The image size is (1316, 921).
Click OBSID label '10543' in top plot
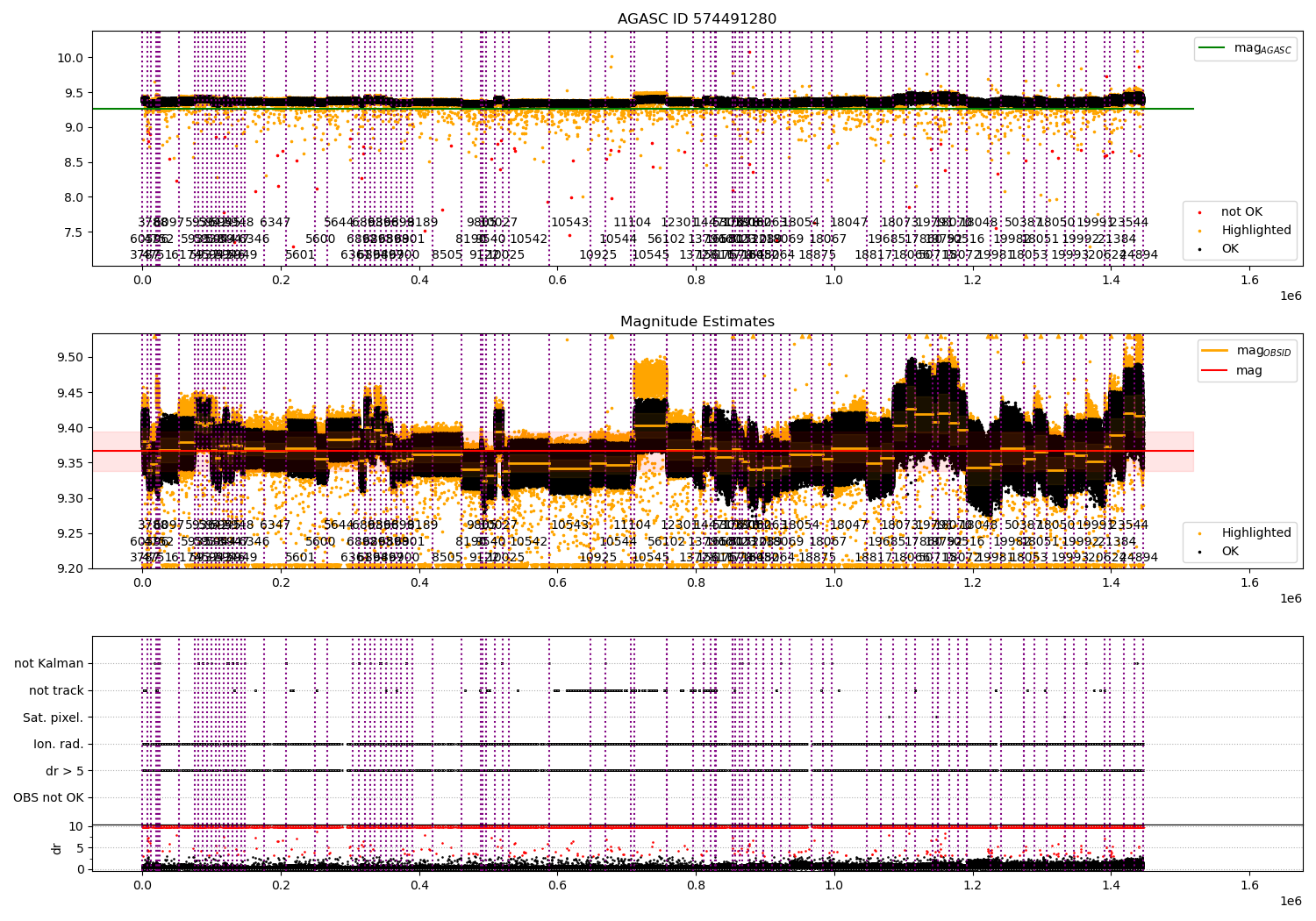coord(569,223)
